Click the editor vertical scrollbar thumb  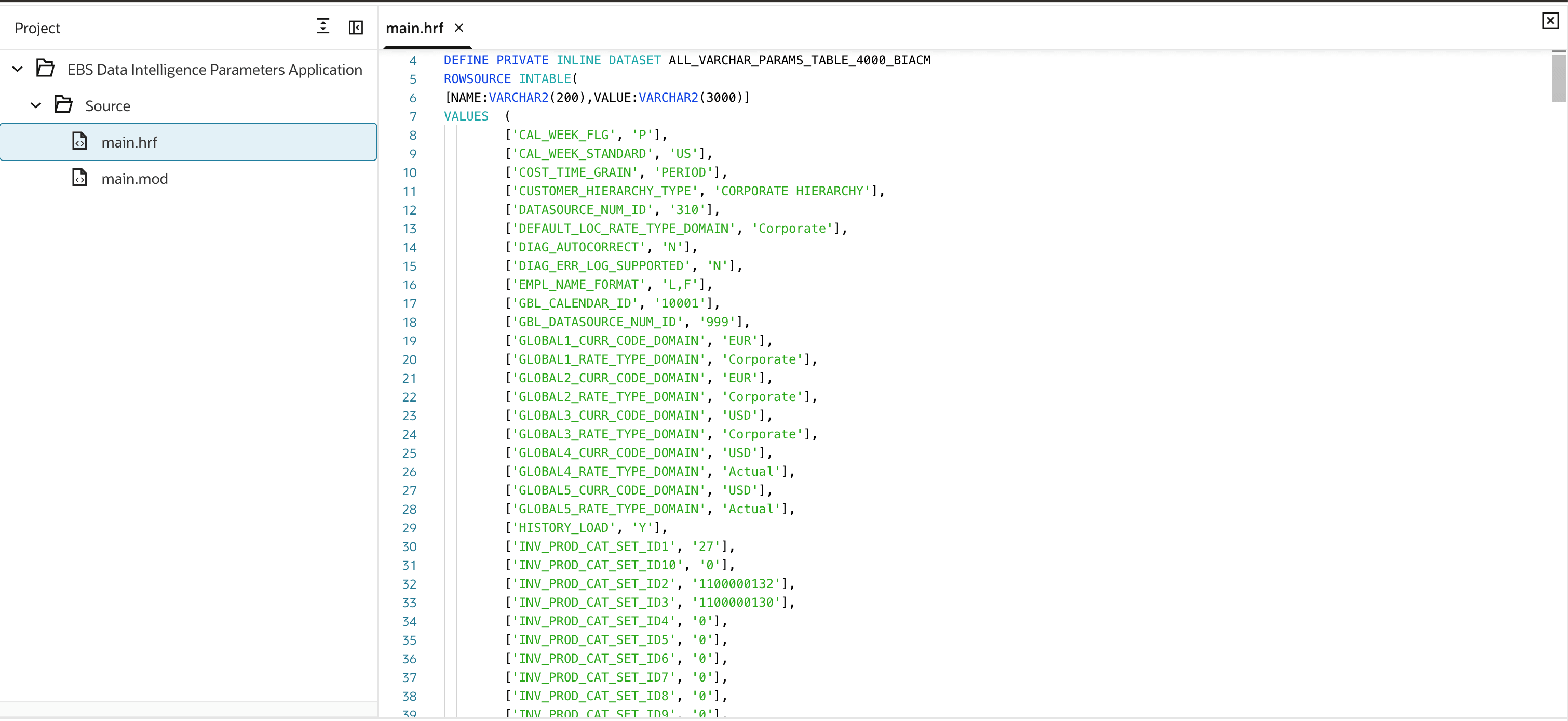pos(1558,78)
